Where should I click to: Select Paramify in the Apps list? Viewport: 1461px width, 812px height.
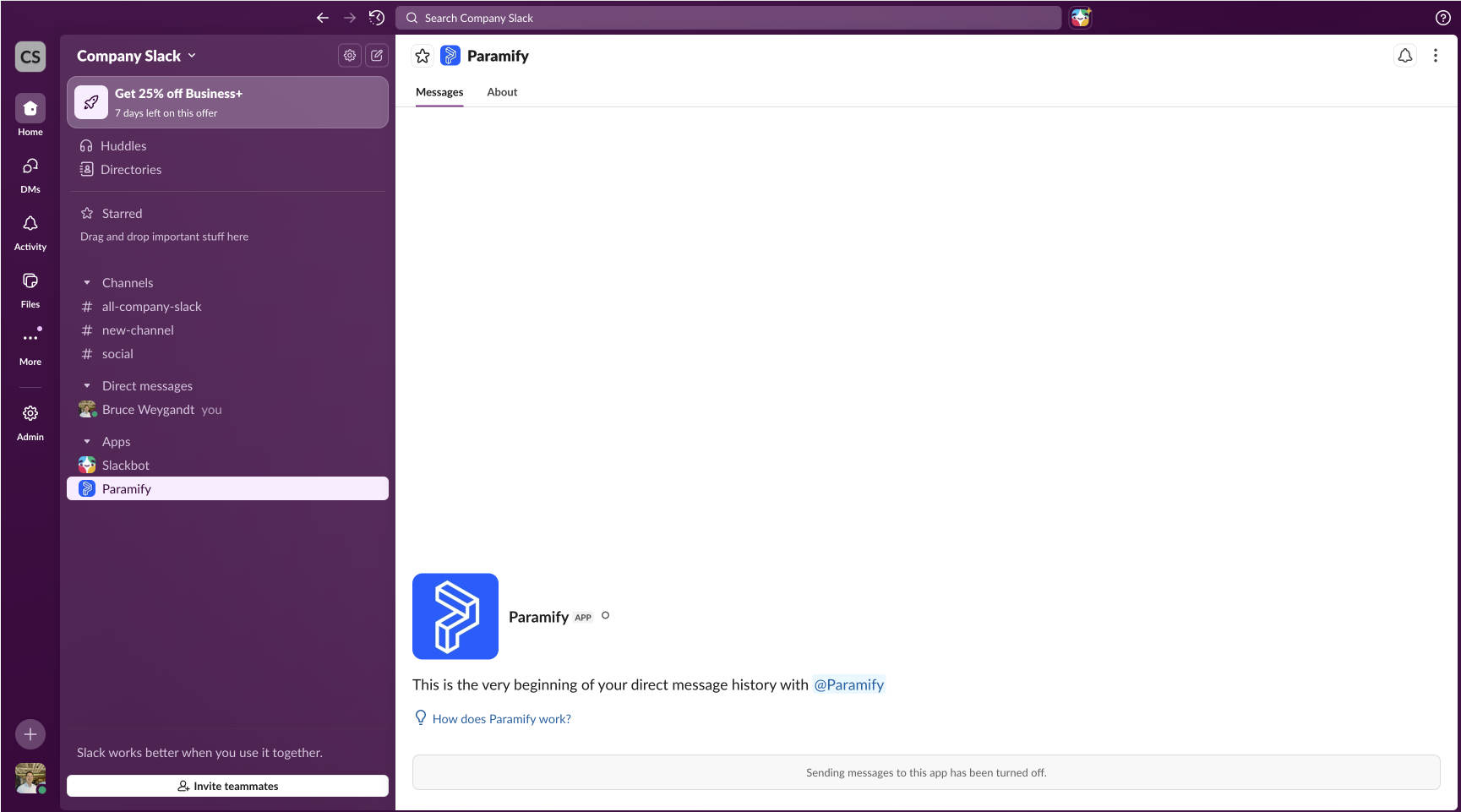227,488
